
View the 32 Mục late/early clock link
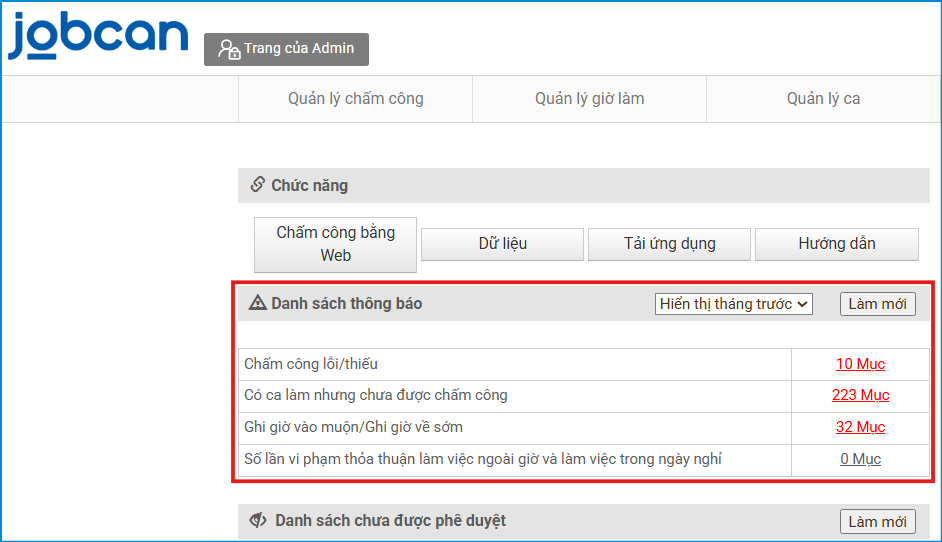(860, 427)
